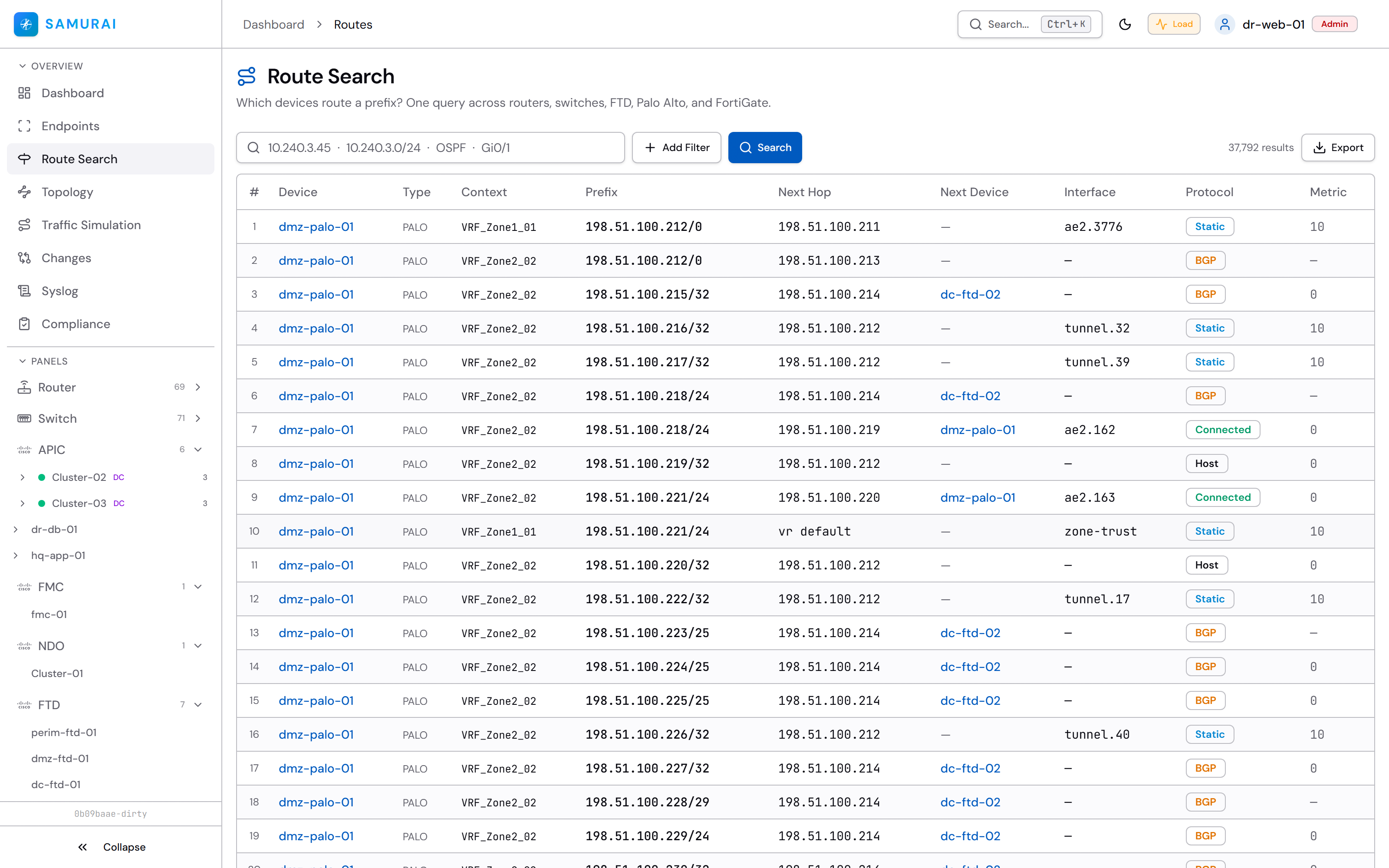Expand Cluster-02 tree node

pos(23,478)
